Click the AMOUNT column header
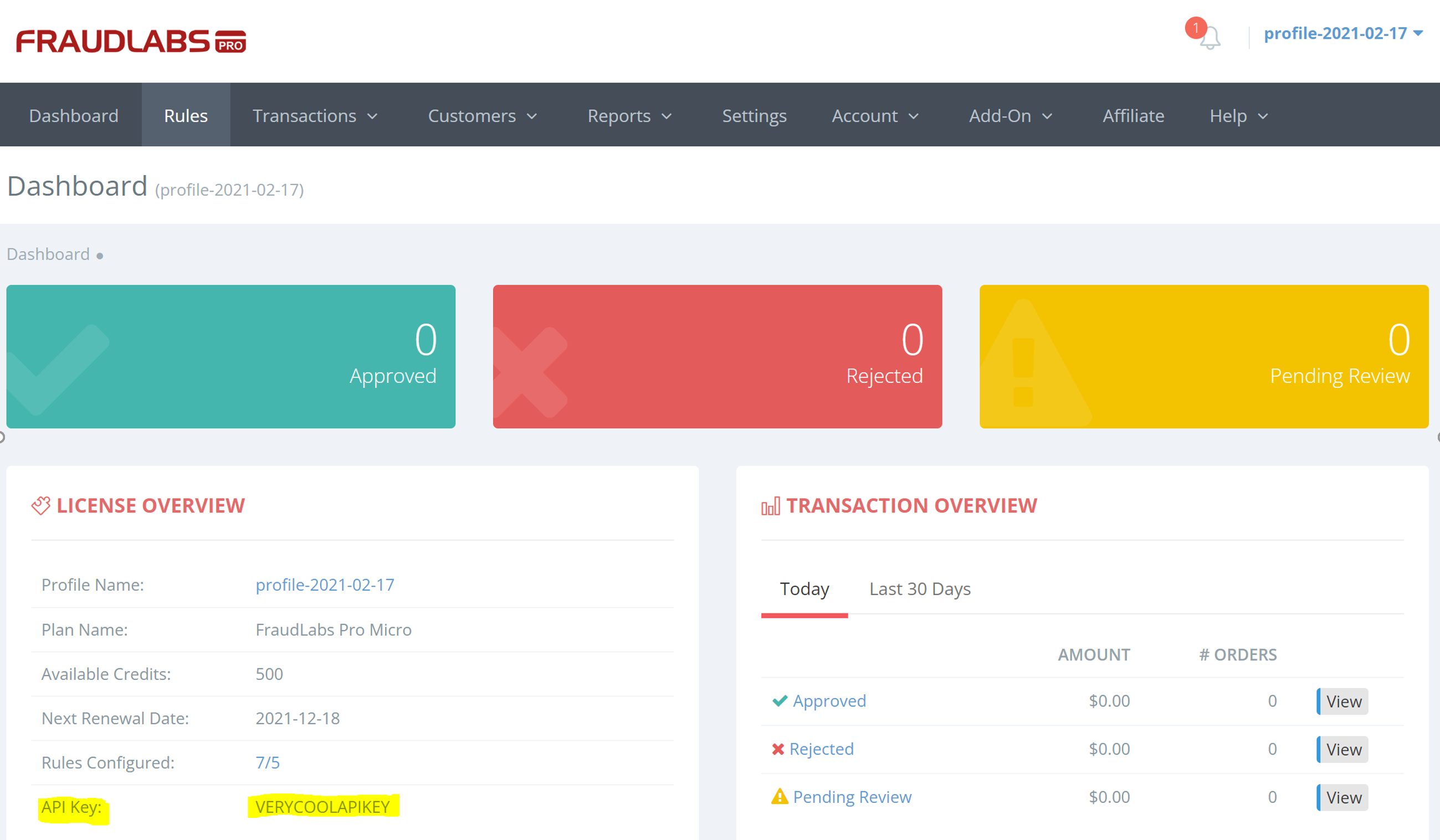Viewport: 1440px width, 840px height. [1094, 654]
